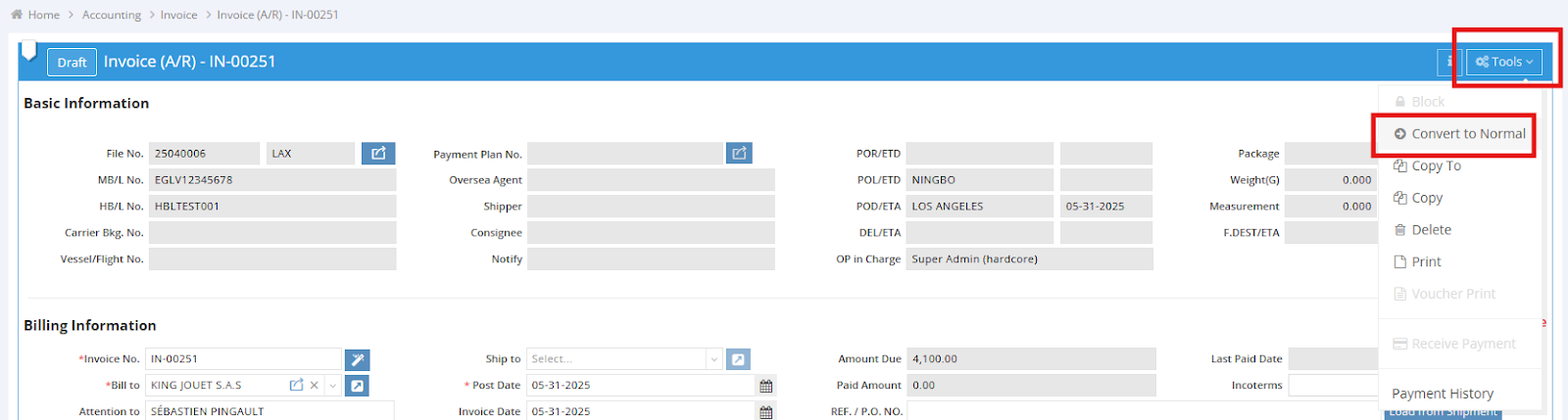Select Convert to Normal from Tools menu
The width and height of the screenshot is (1568, 420).
[x=1458, y=134]
